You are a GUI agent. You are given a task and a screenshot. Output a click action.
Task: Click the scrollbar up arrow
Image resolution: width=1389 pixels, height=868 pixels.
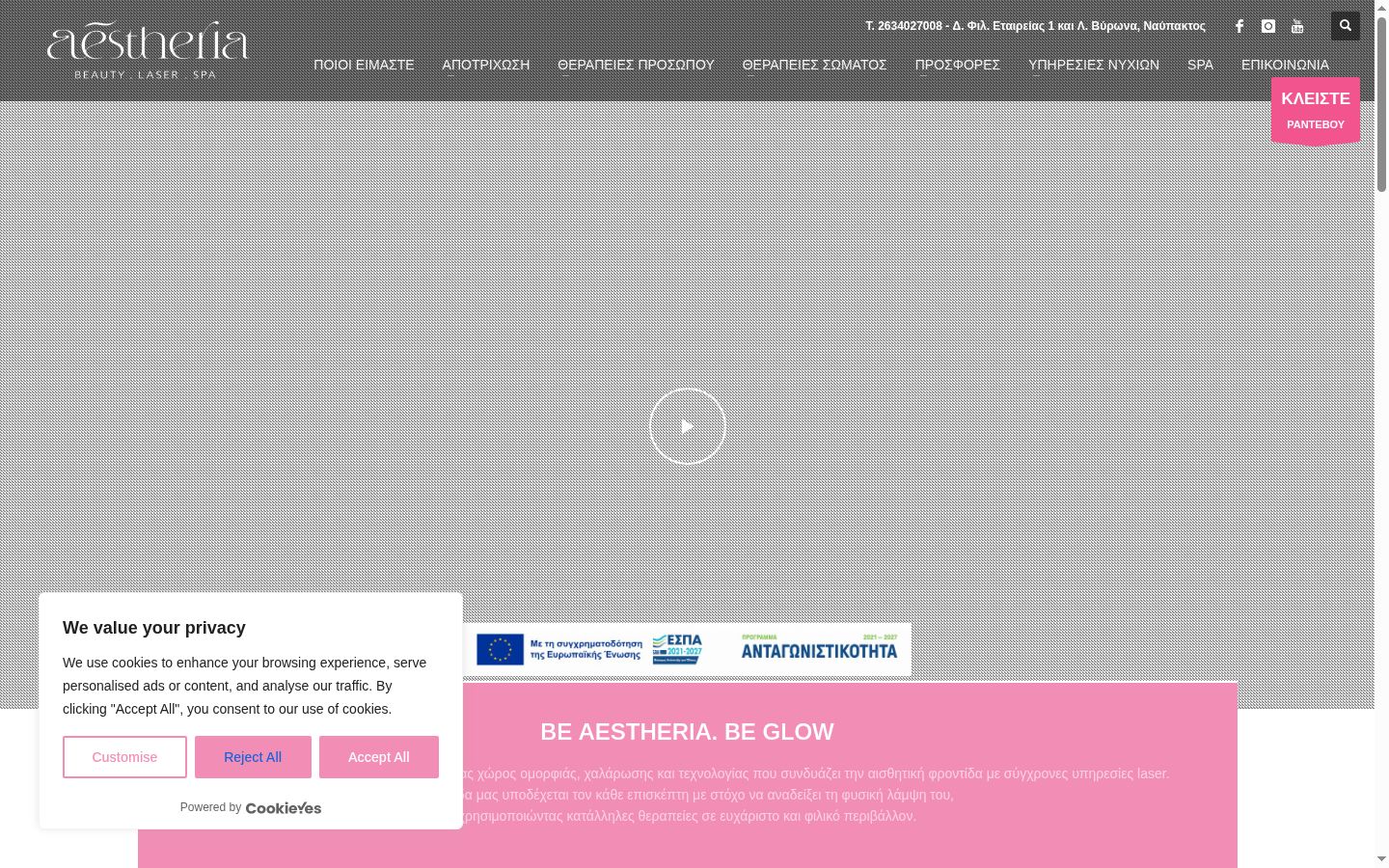click(1381, 7)
